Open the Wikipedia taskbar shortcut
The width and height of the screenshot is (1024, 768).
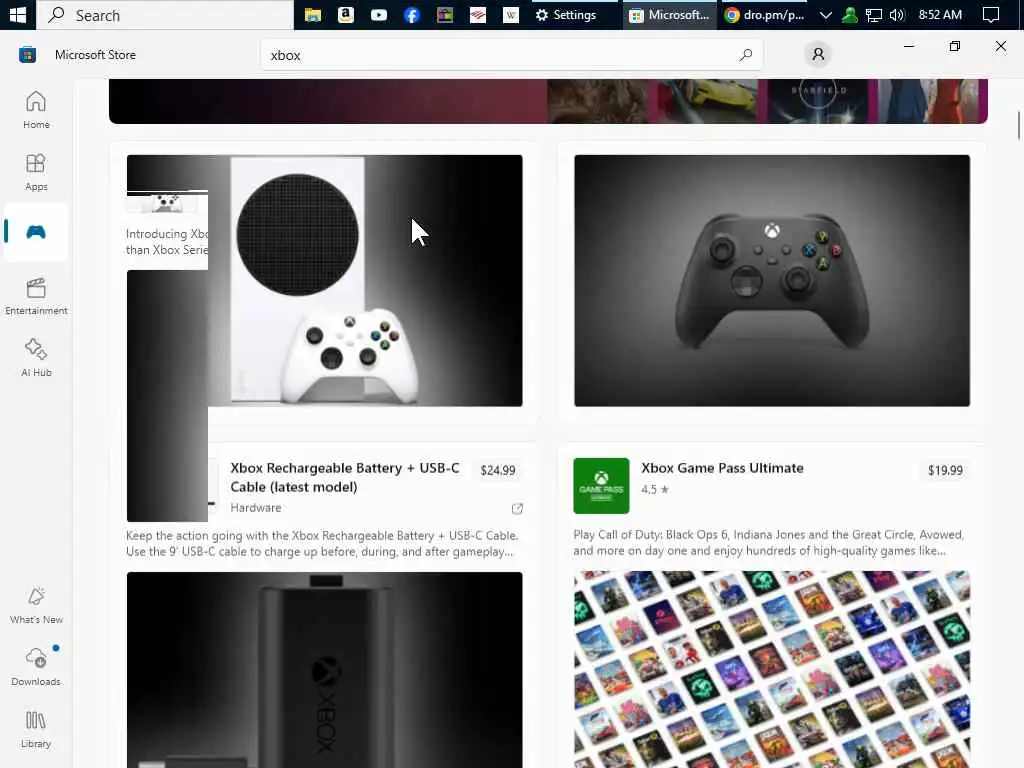coord(511,14)
